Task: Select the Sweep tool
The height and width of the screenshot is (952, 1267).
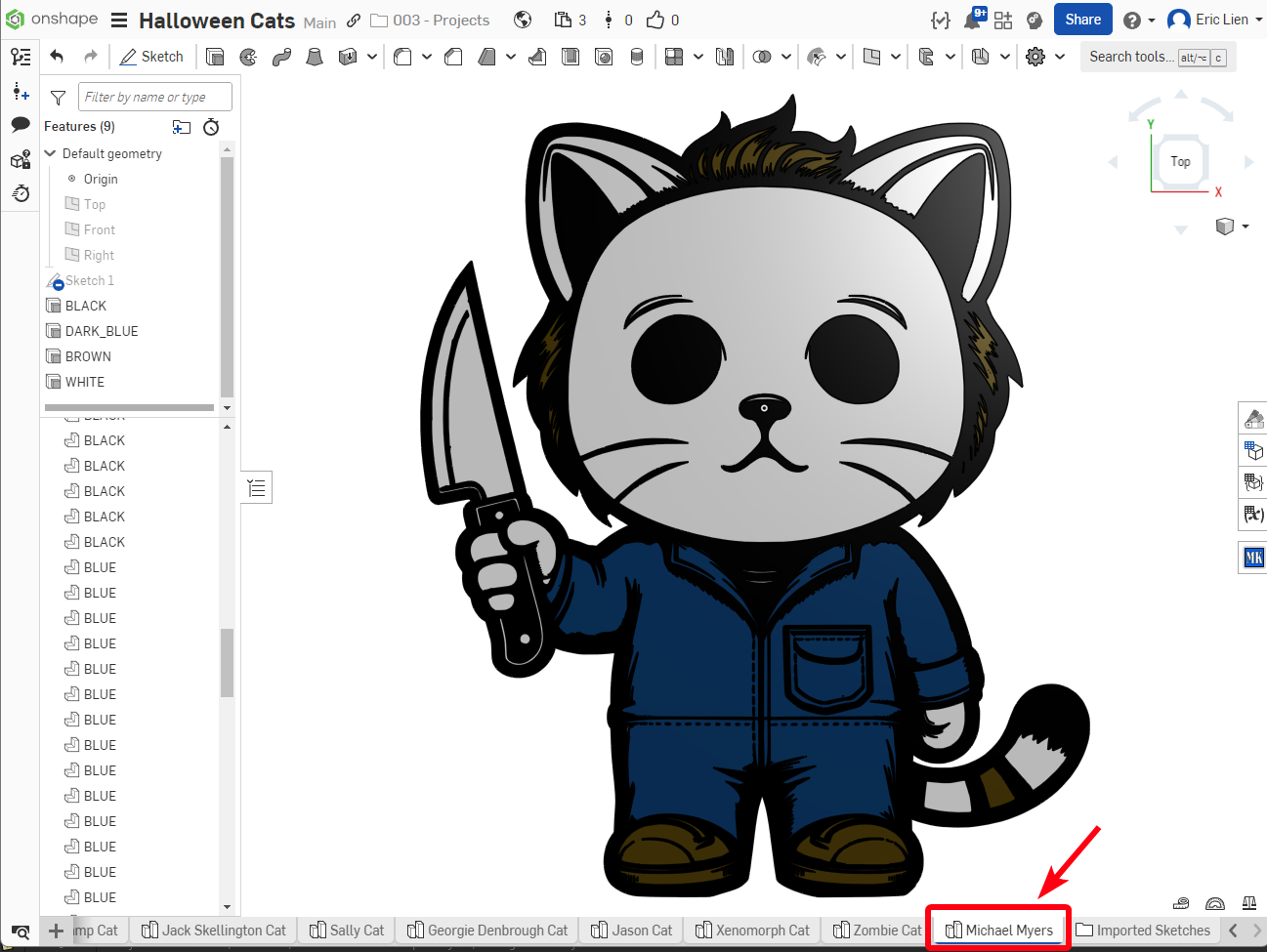Action: (x=281, y=57)
